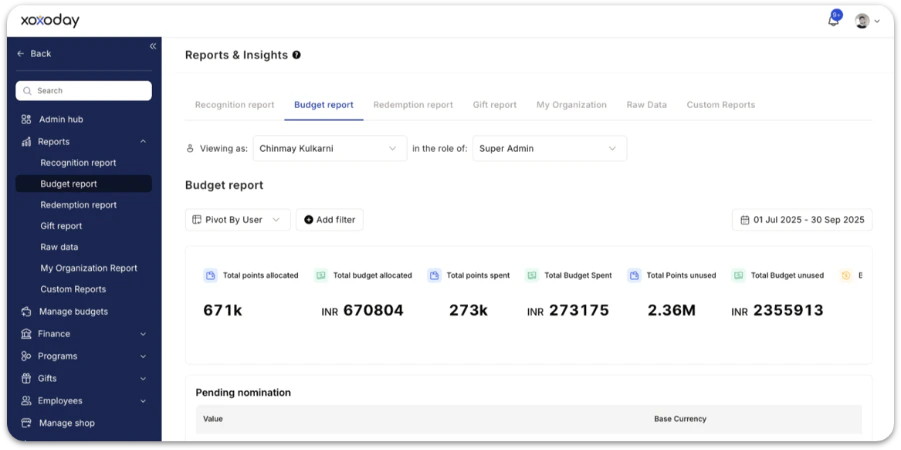
Task: Open the Custom Reports tab
Action: (721, 105)
